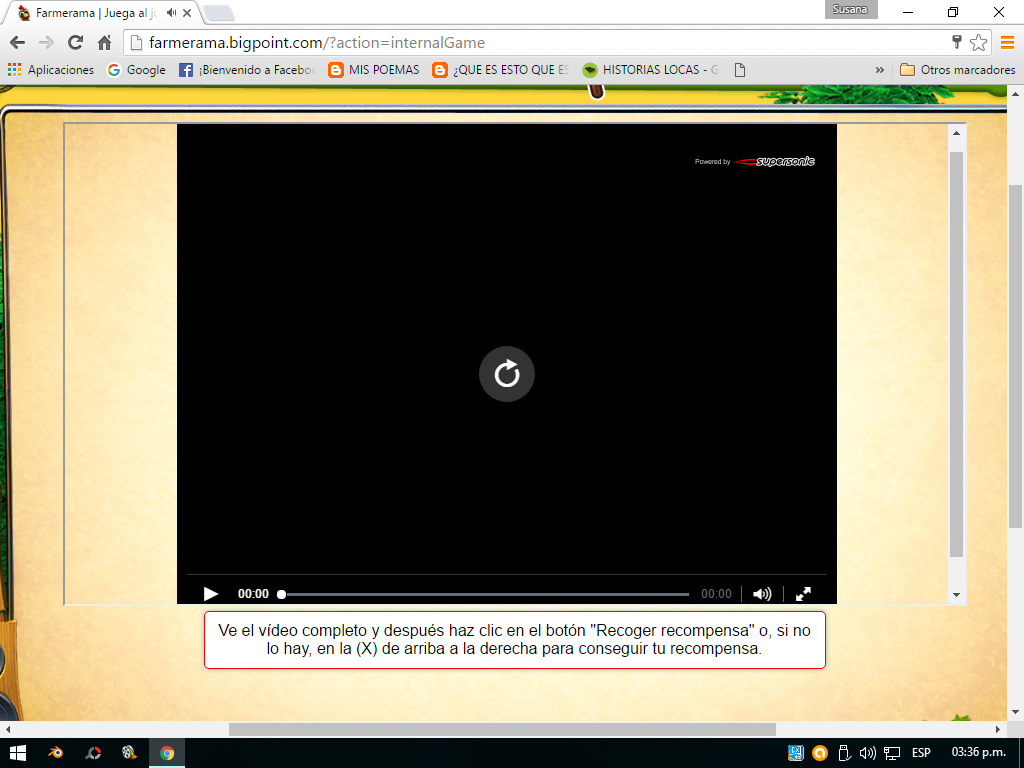Click the blue tray icon left of Avast

tap(795, 753)
